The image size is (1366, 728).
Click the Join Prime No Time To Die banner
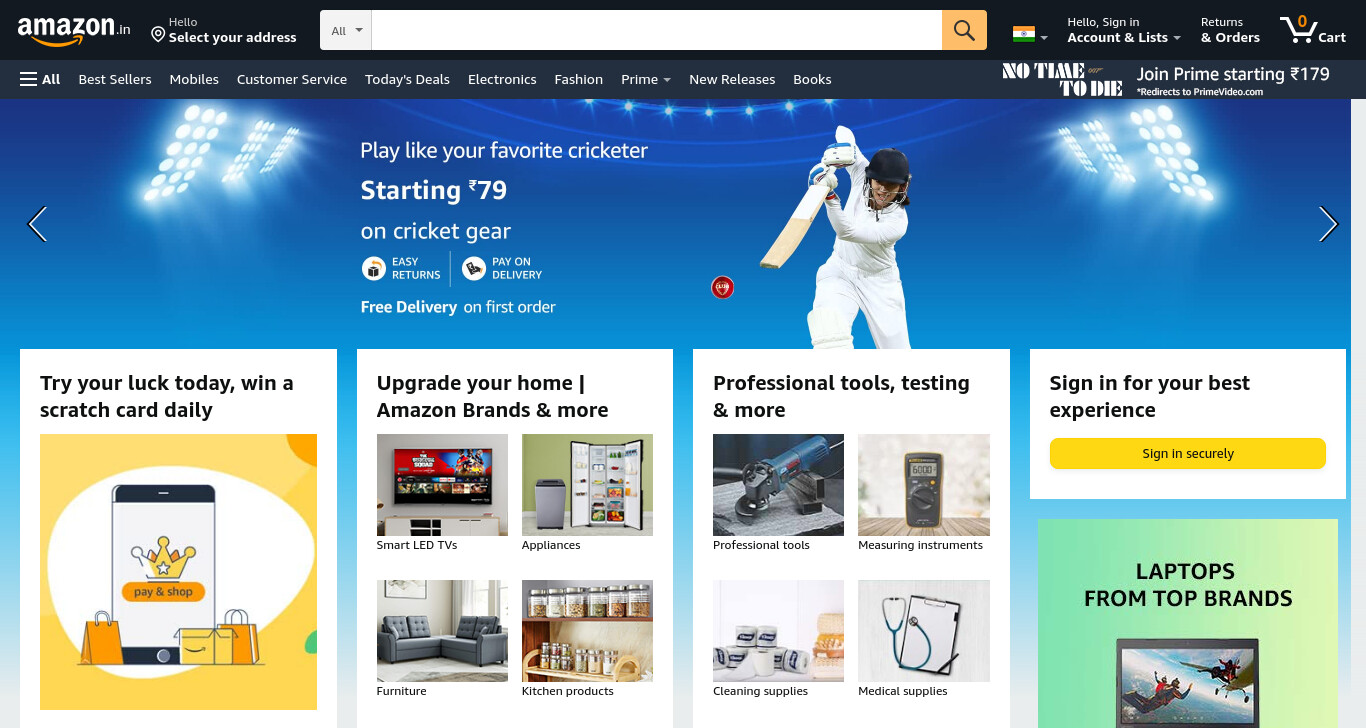[x=1166, y=79]
